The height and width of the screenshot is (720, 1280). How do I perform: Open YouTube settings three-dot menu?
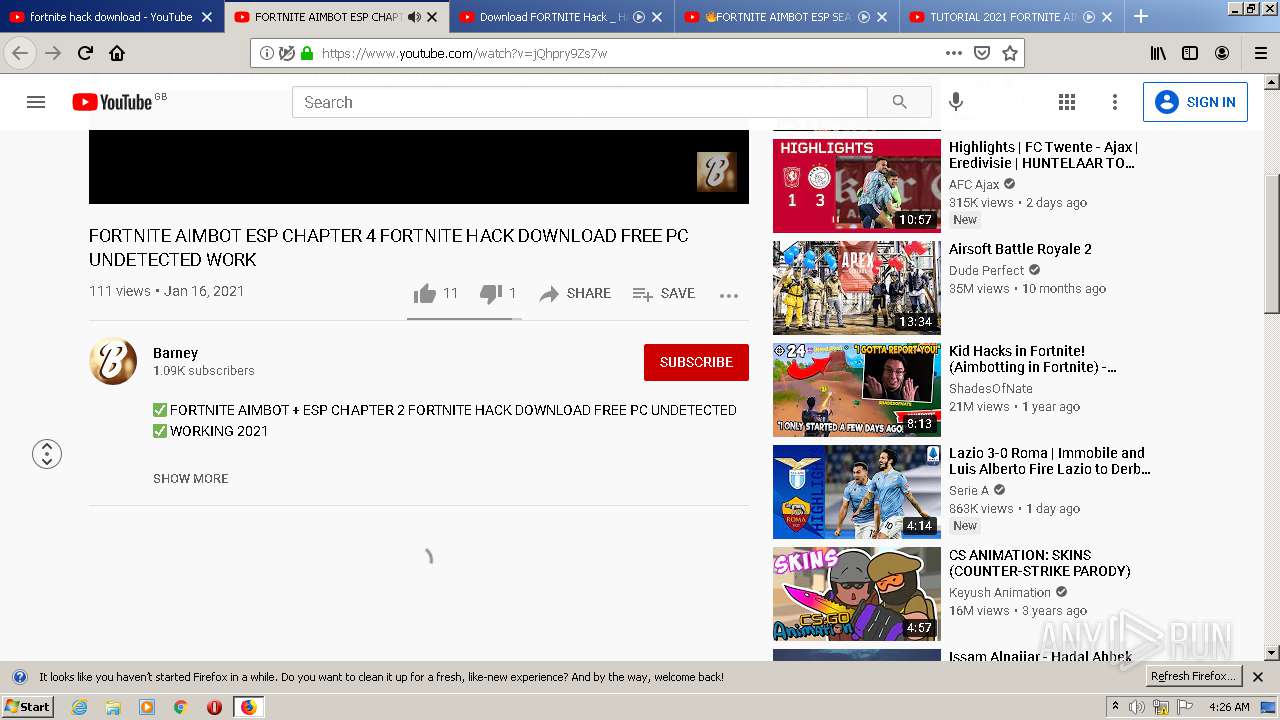click(1115, 102)
